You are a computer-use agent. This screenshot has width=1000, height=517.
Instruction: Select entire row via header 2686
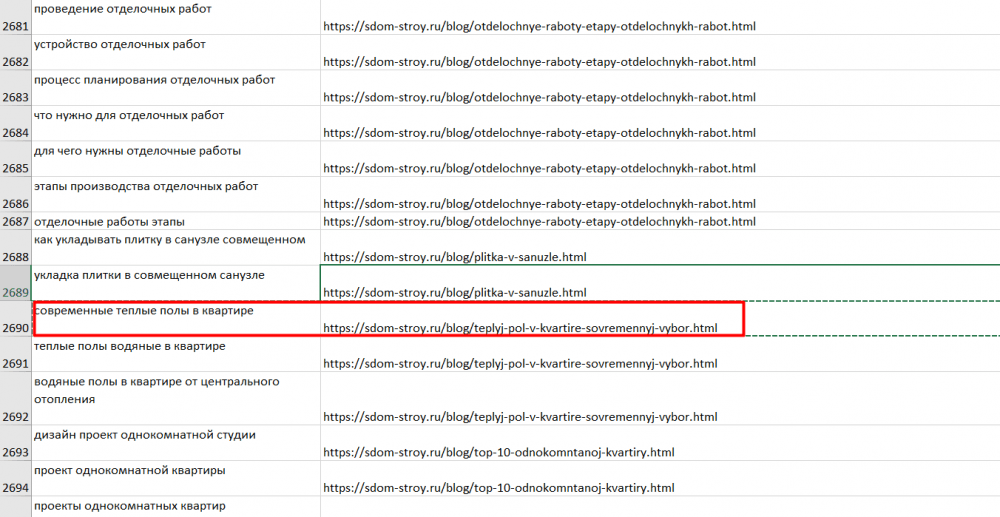tap(15, 194)
